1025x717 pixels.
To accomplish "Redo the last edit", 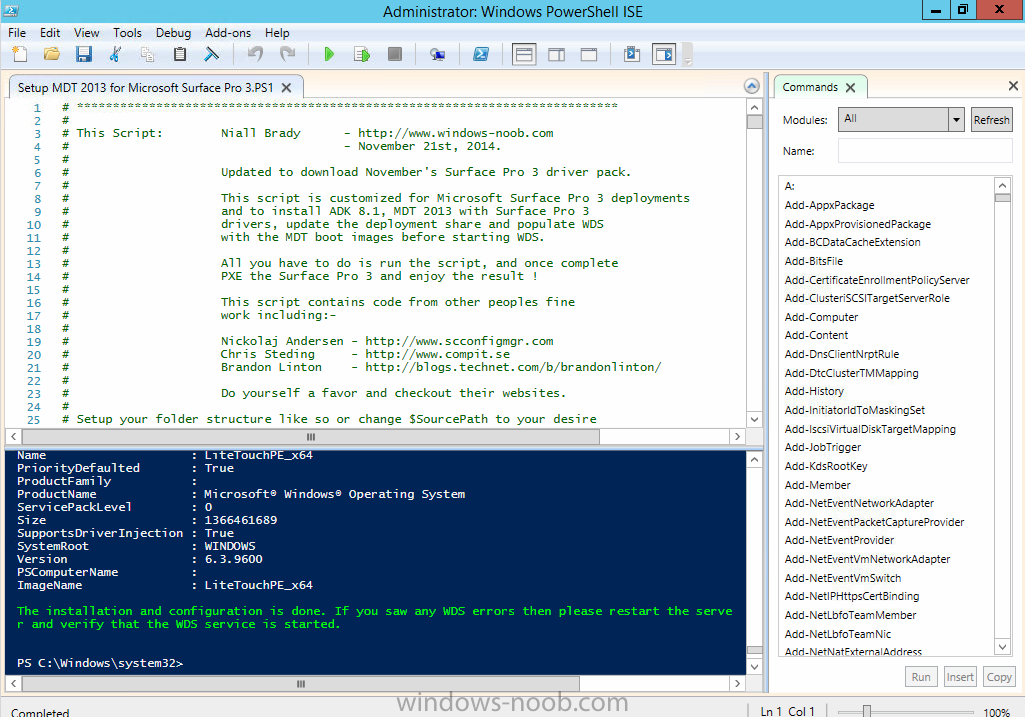I will [x=287, y=54].
